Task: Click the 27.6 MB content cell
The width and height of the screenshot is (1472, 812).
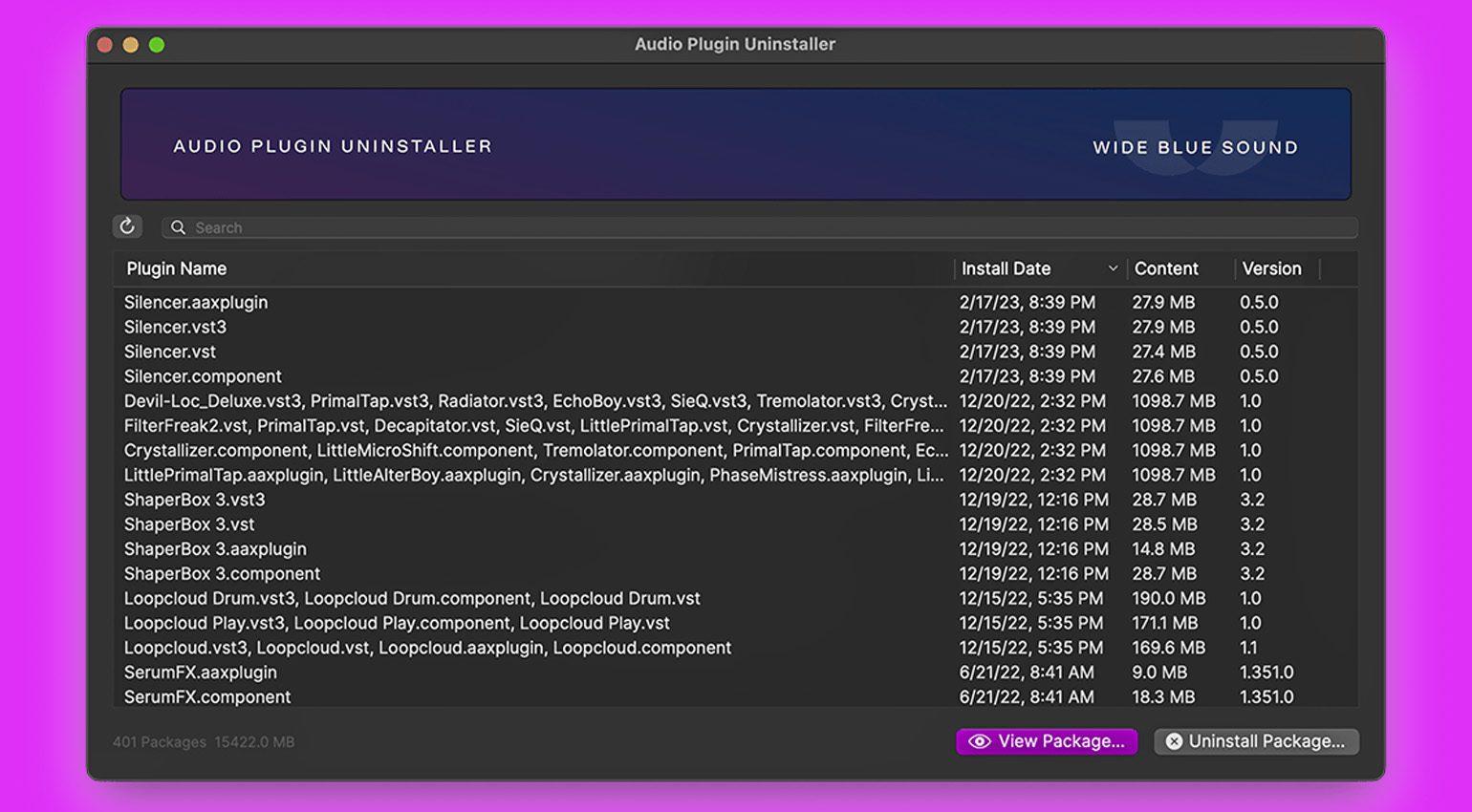Action: tap(1163, 376)
